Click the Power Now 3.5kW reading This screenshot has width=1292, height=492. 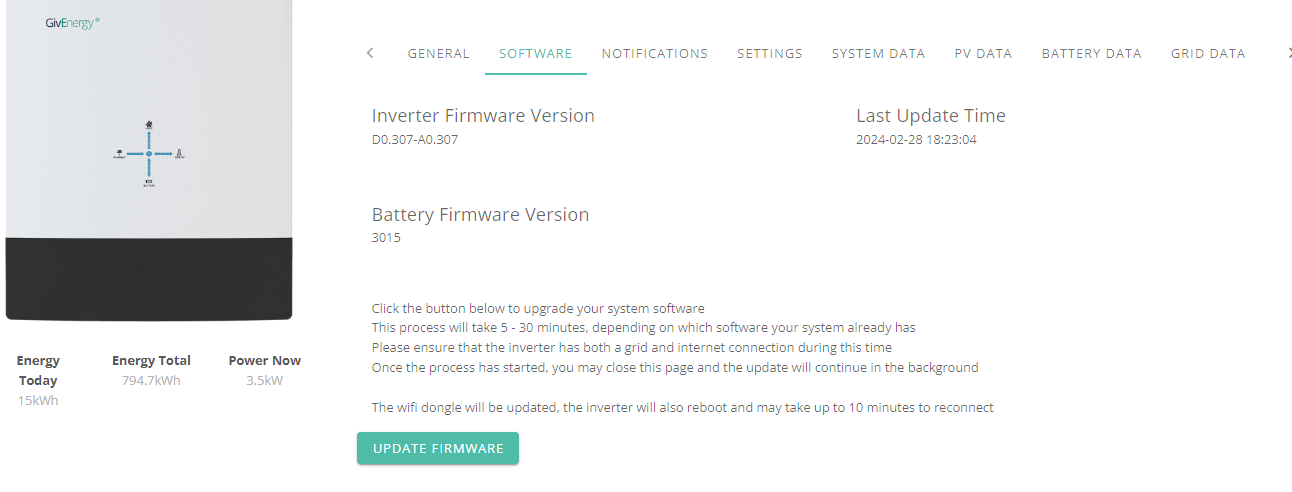[x=264, y=380]
